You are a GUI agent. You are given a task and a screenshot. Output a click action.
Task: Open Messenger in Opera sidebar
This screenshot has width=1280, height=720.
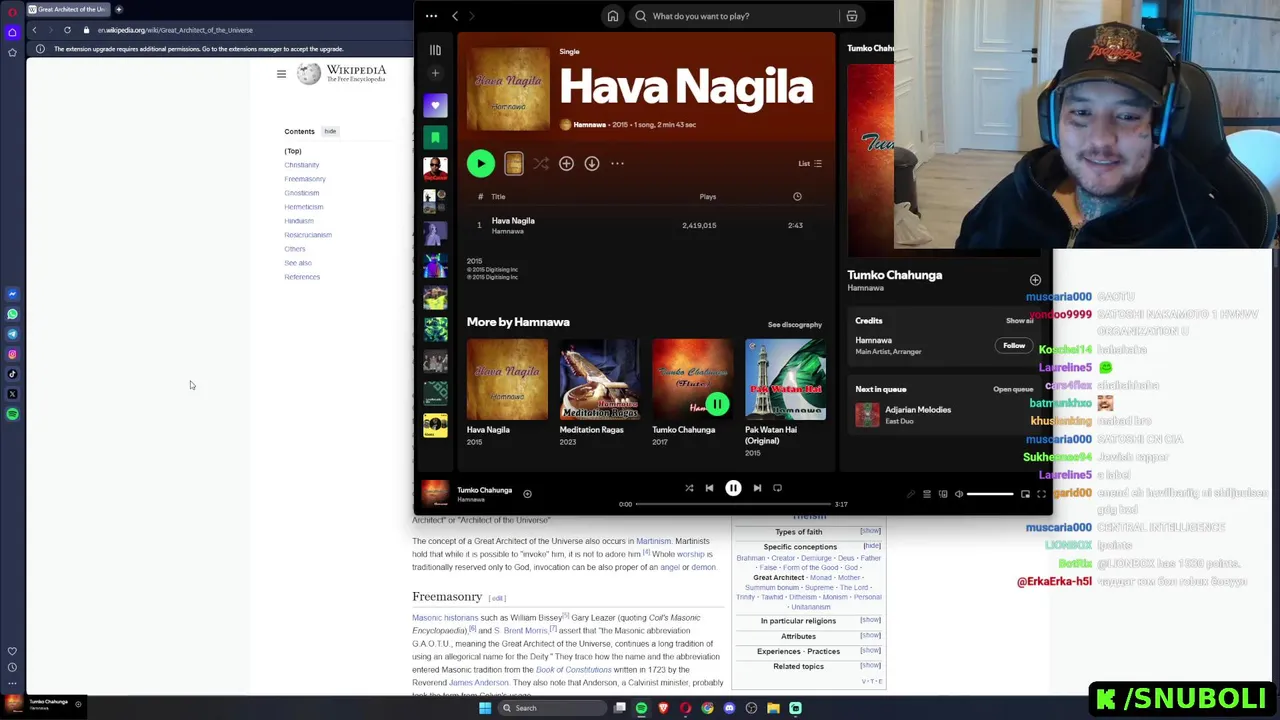tap(12, 294)
